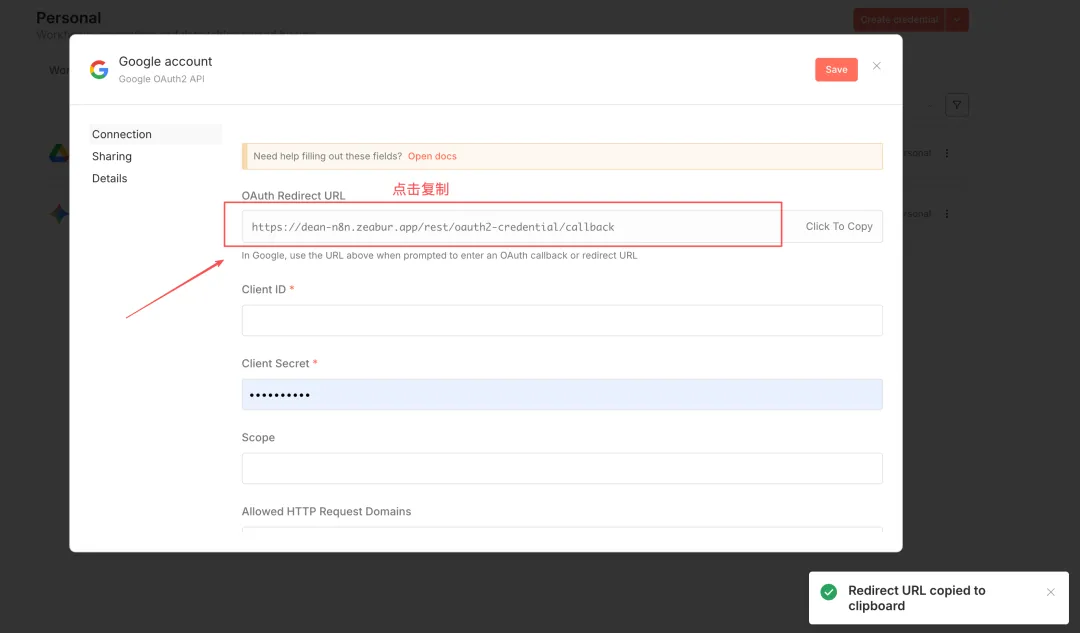The height and width of the screenshot is (633, 1080).
Task: Open three-dot menu of second credential row
Action: (947, 214)
